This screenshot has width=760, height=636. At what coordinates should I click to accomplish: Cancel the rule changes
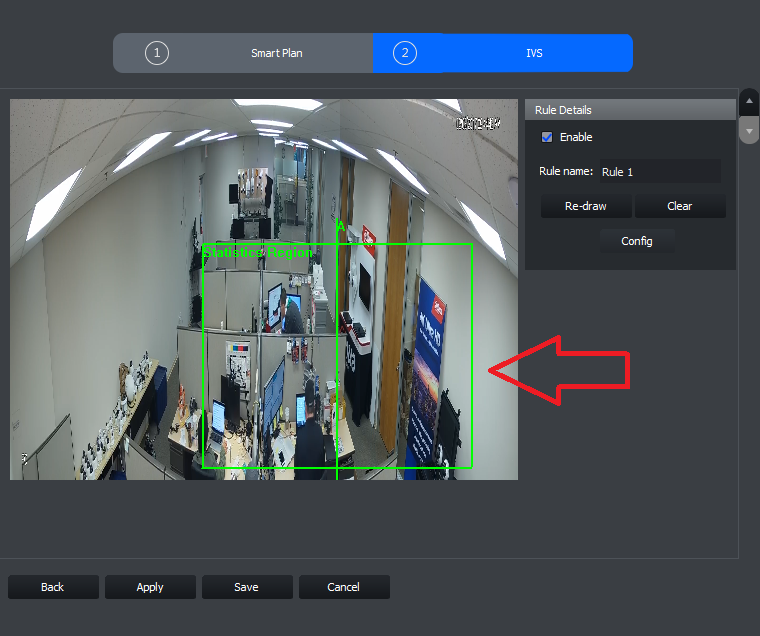pos(344,587)
